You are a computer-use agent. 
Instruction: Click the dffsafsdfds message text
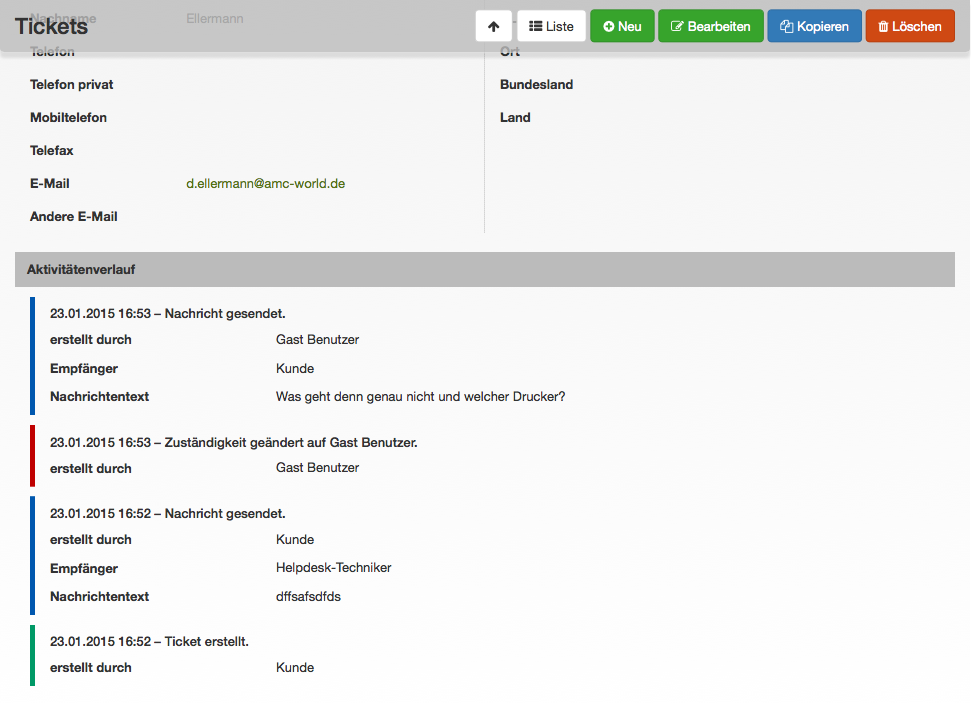point(308,596)
